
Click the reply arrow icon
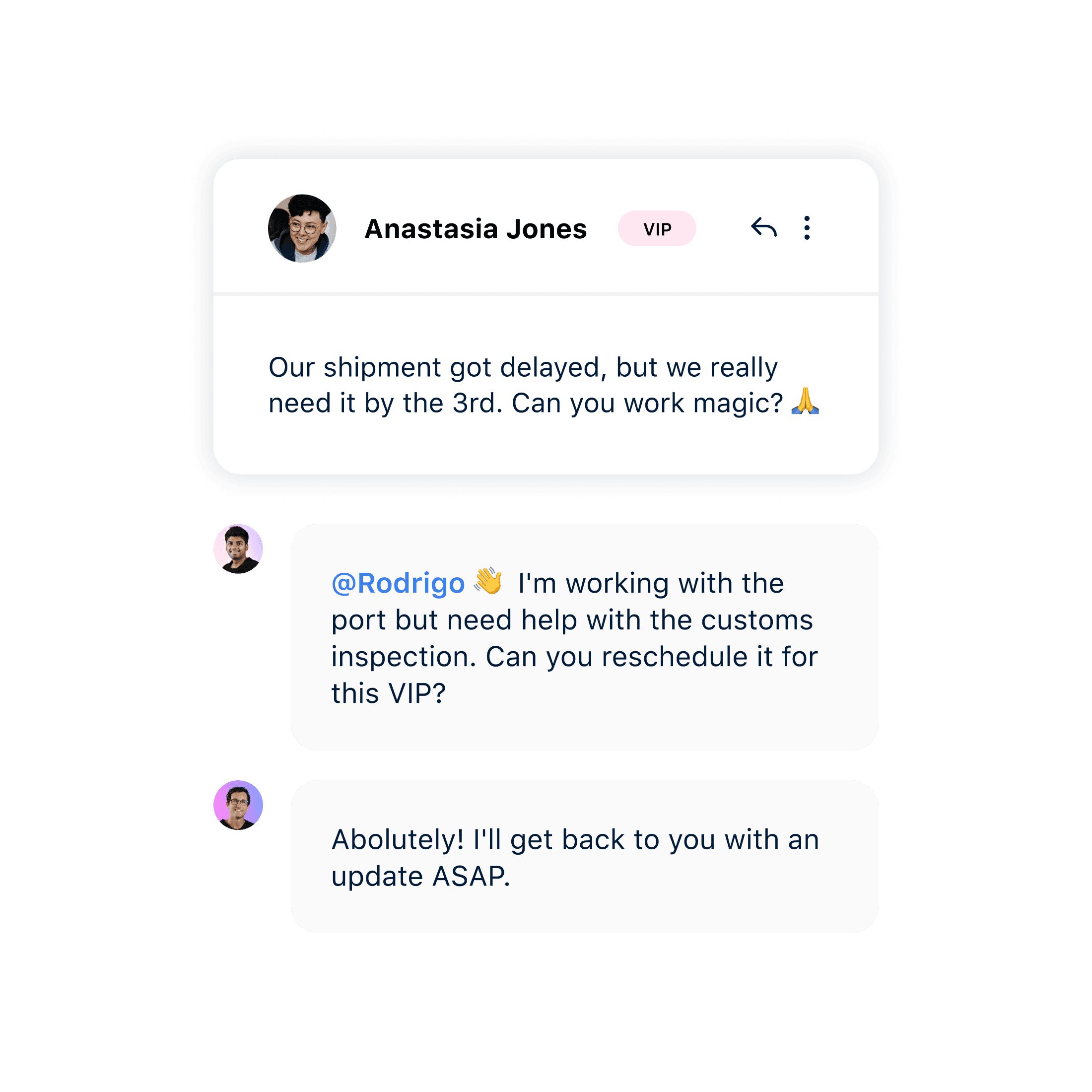tap(763, 228)
